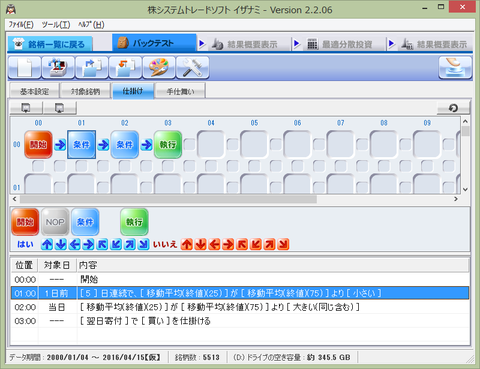Screen dimensions: 480x369
Task: Click the 内容 column header
Action: pos(273,265)
